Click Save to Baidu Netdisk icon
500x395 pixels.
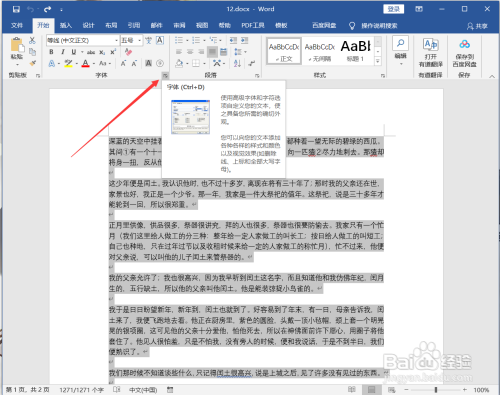pos(464,52)
